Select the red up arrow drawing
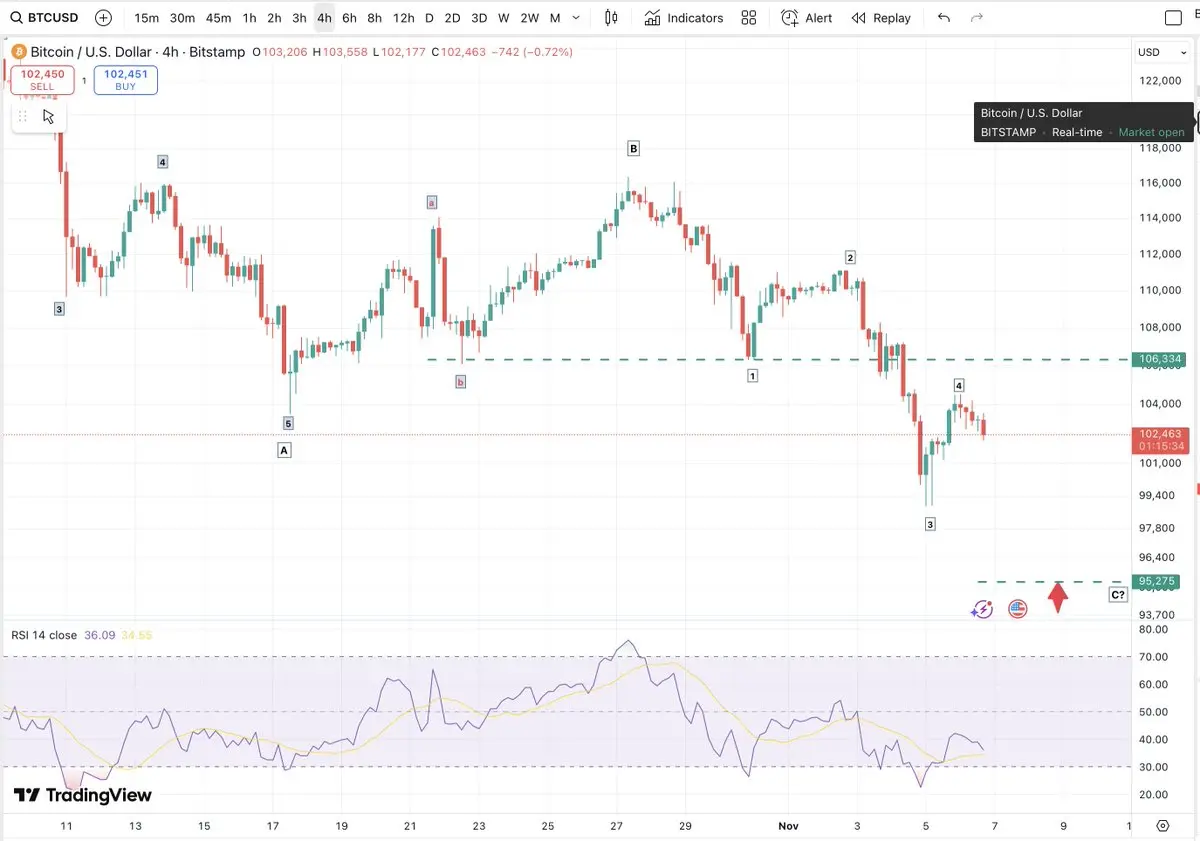 coord(1058,597)
